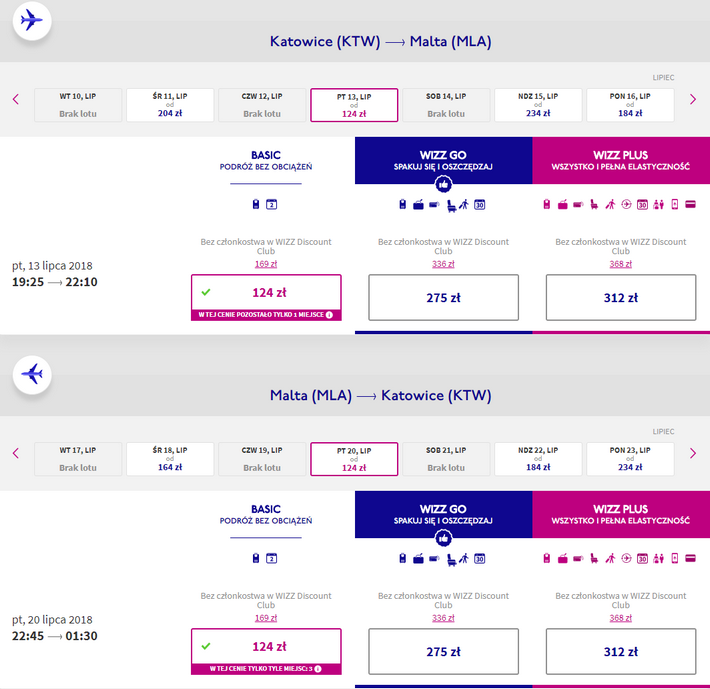
Task: Click outbound BASIC small cabin bag icon
Action: 256,204
